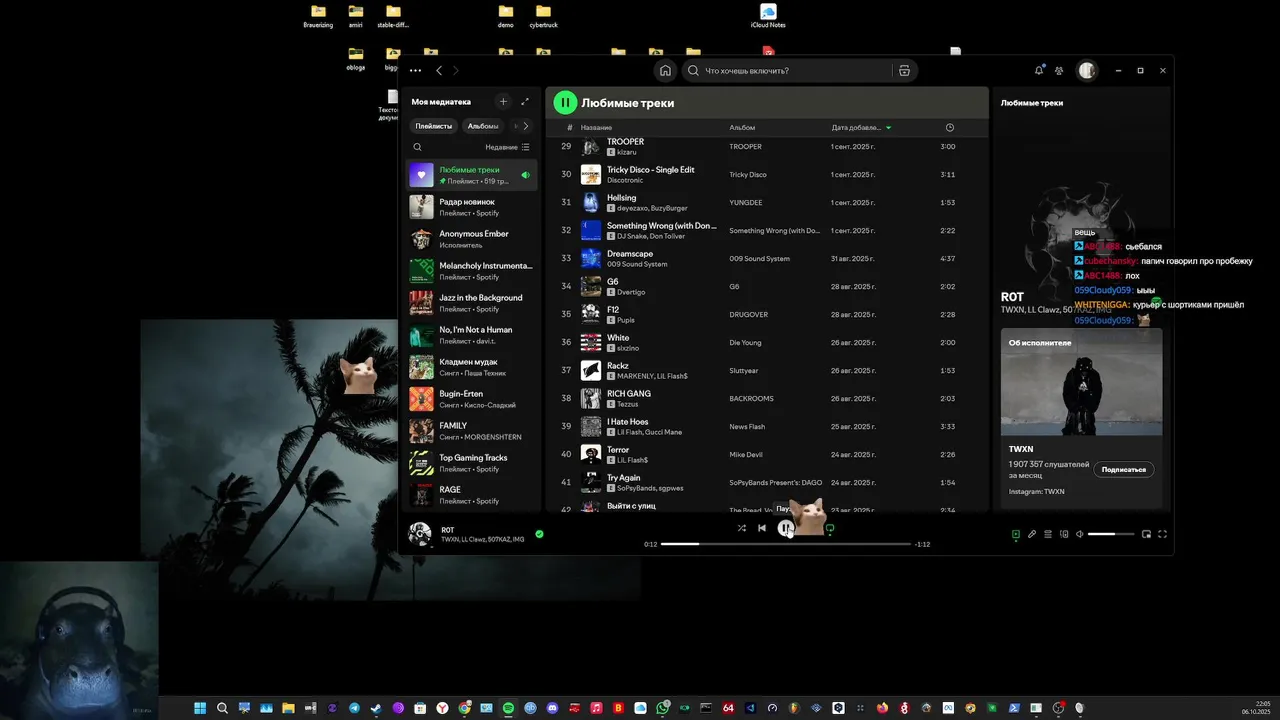Open Jazz in the Background playlist
Viewport: 1280px width, 720px height.
pyautogui.click(x=472, y=303)
